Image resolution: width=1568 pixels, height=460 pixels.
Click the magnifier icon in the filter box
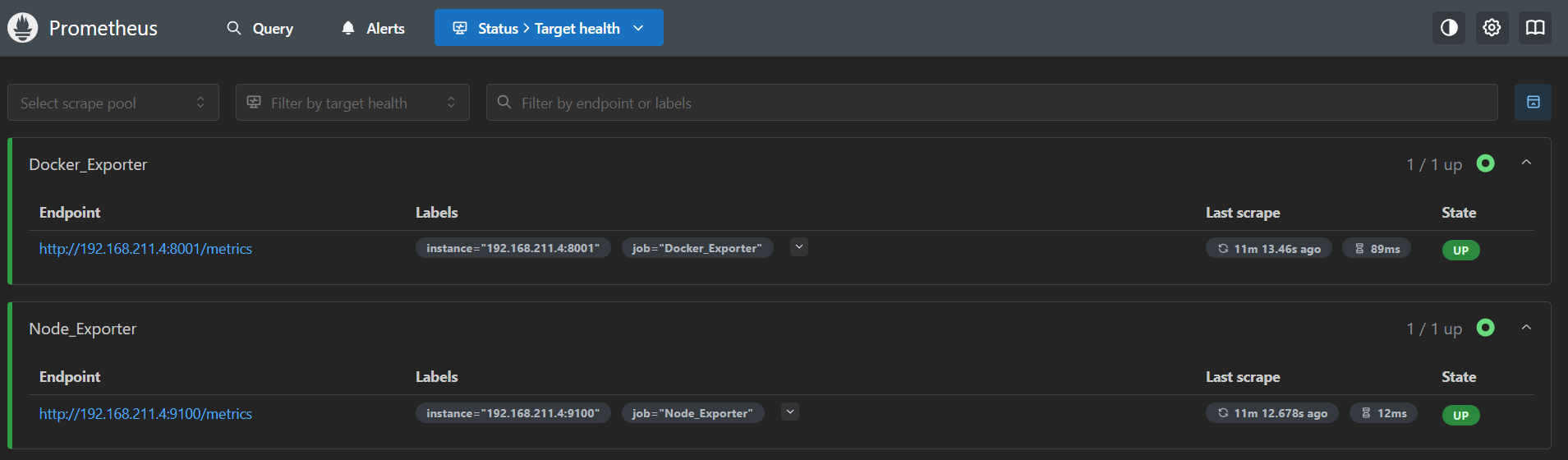tap(504, 103)
